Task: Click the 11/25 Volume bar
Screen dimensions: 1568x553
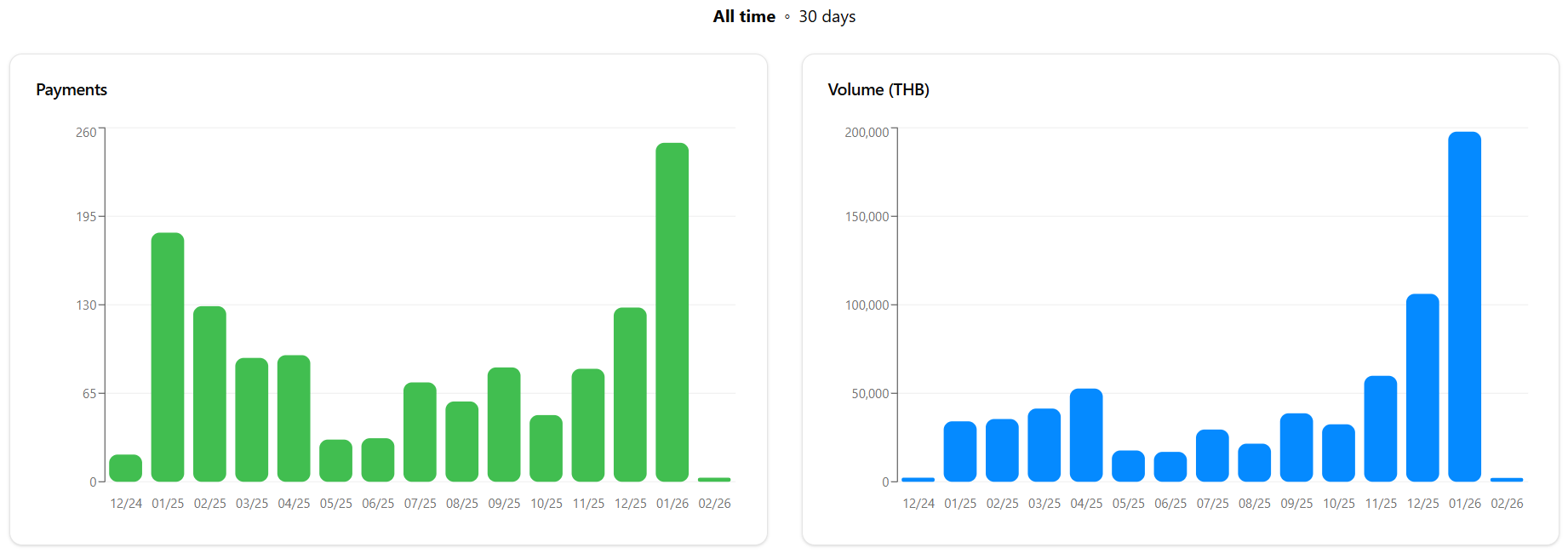Action: tap(1380, 429)
